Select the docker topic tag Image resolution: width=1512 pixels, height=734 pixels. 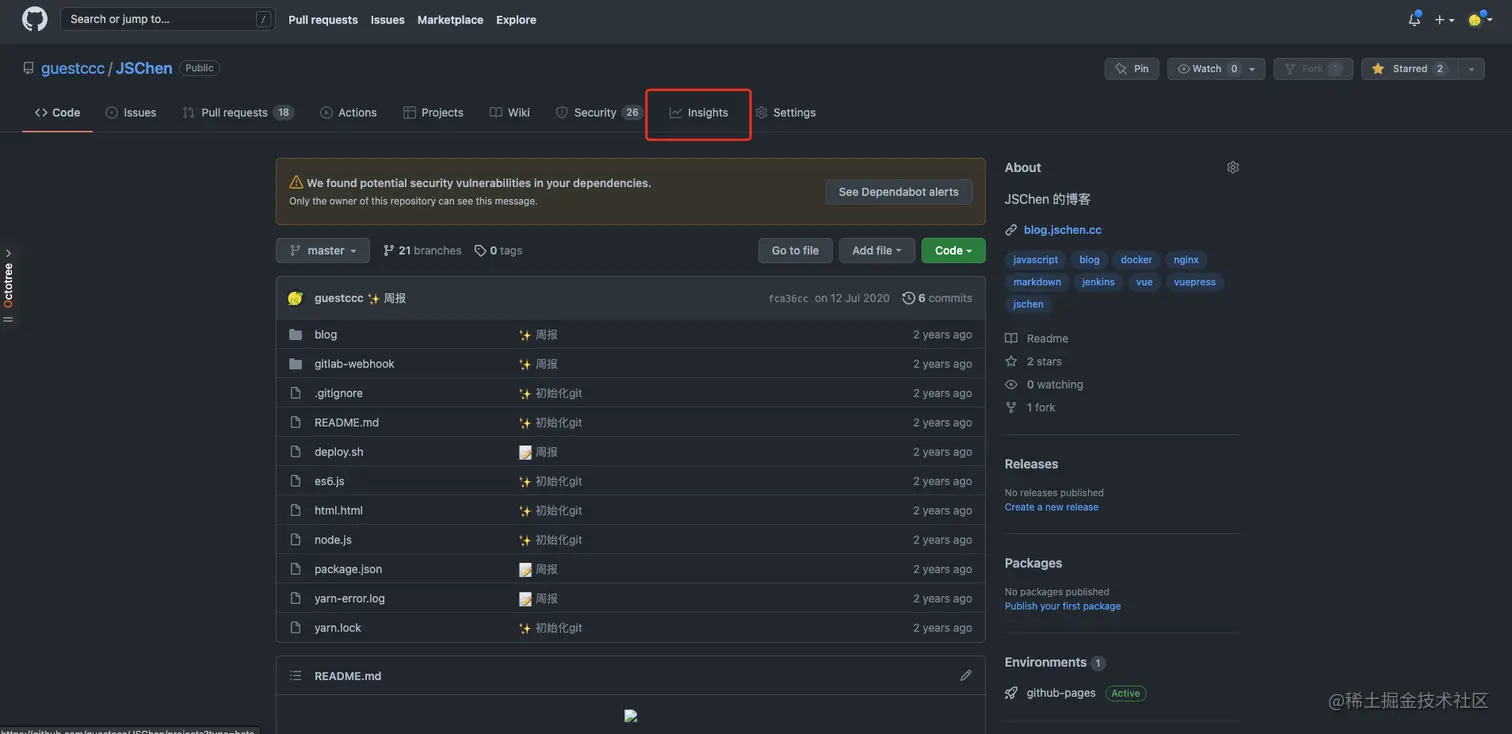tap(1136, 260)
